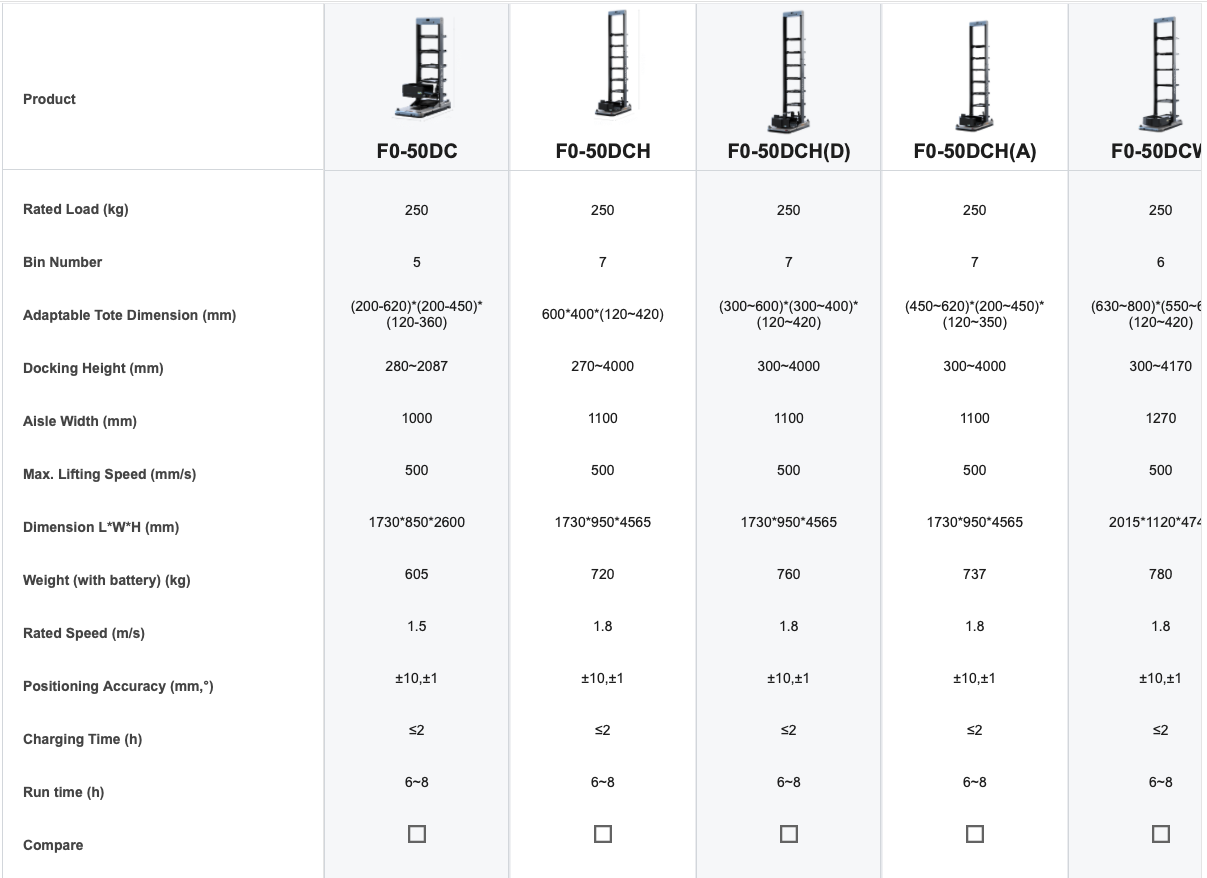Open the F0-50DCH(D) robot product image
Viewport: 1207px width, 878px height.
click(x=789, y=72)
